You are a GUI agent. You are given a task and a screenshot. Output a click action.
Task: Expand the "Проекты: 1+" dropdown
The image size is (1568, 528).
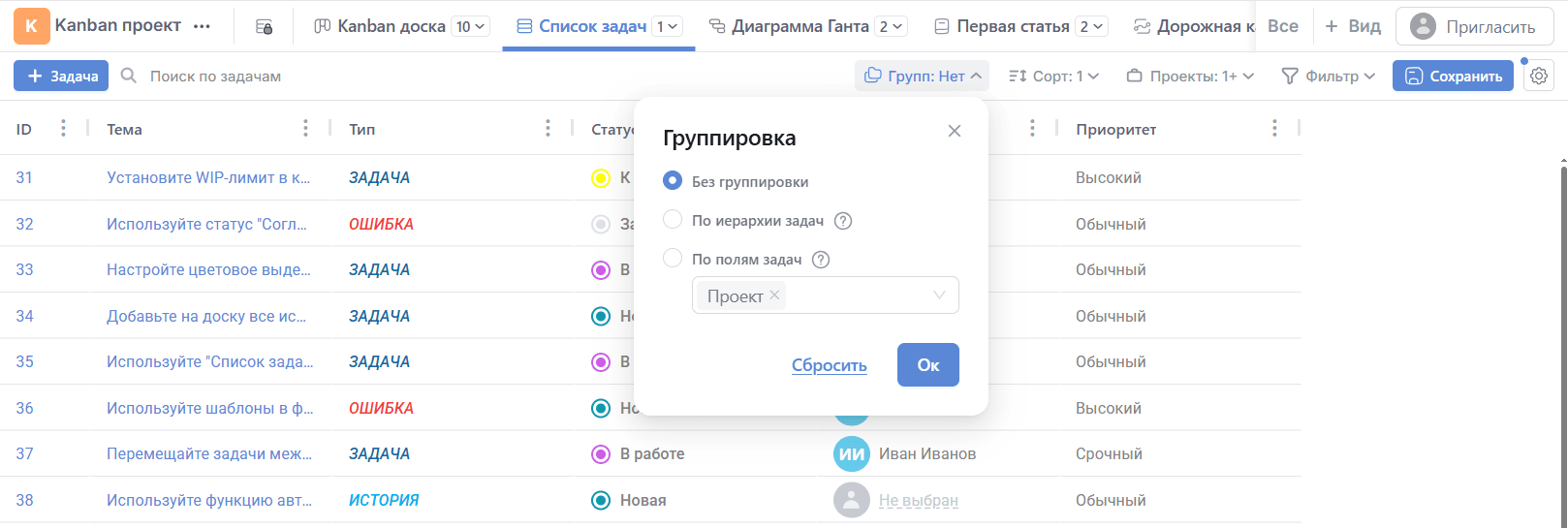pos(1190,76)
